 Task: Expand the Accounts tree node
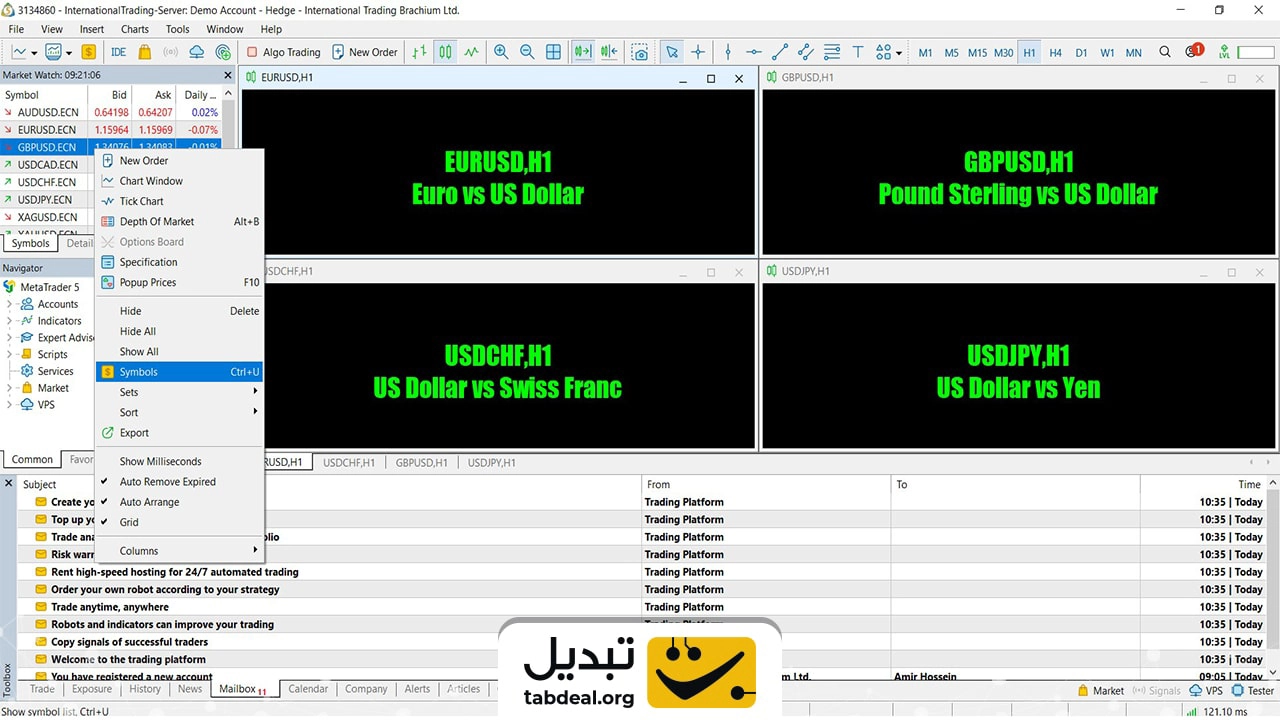pyautogui.click(x=10, y=304)
